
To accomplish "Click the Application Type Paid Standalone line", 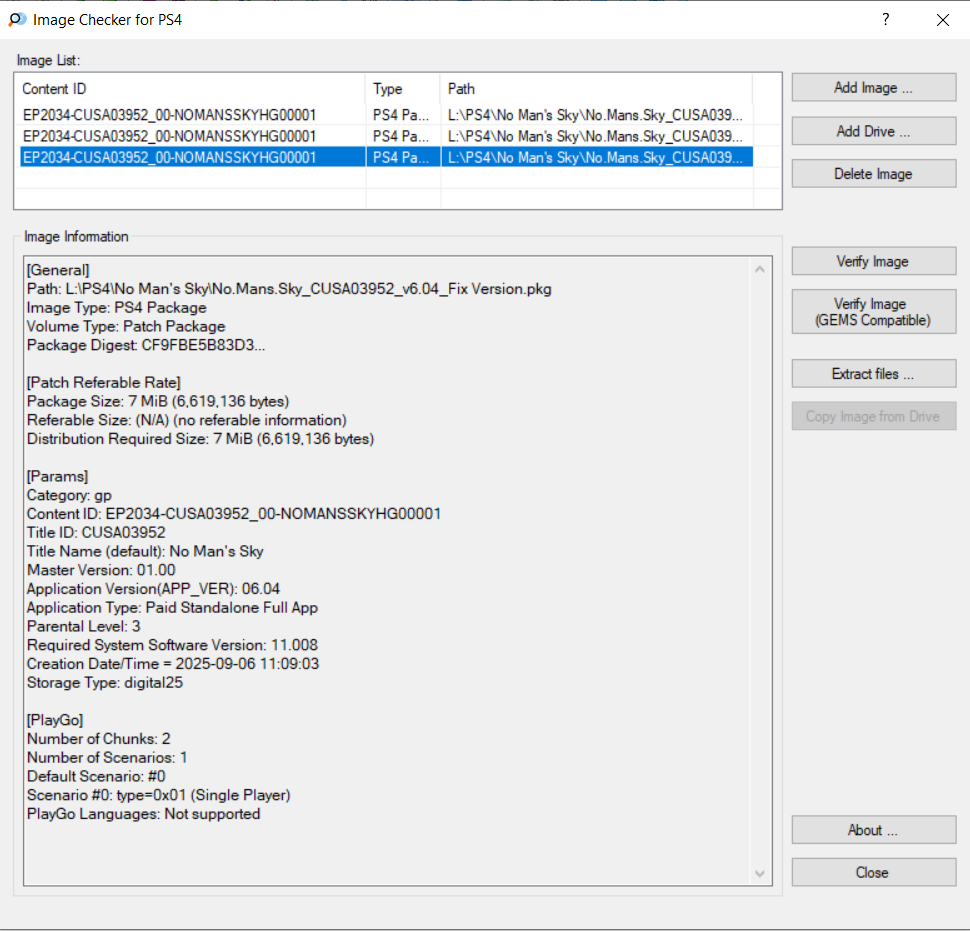I will [x=173, y=607].
